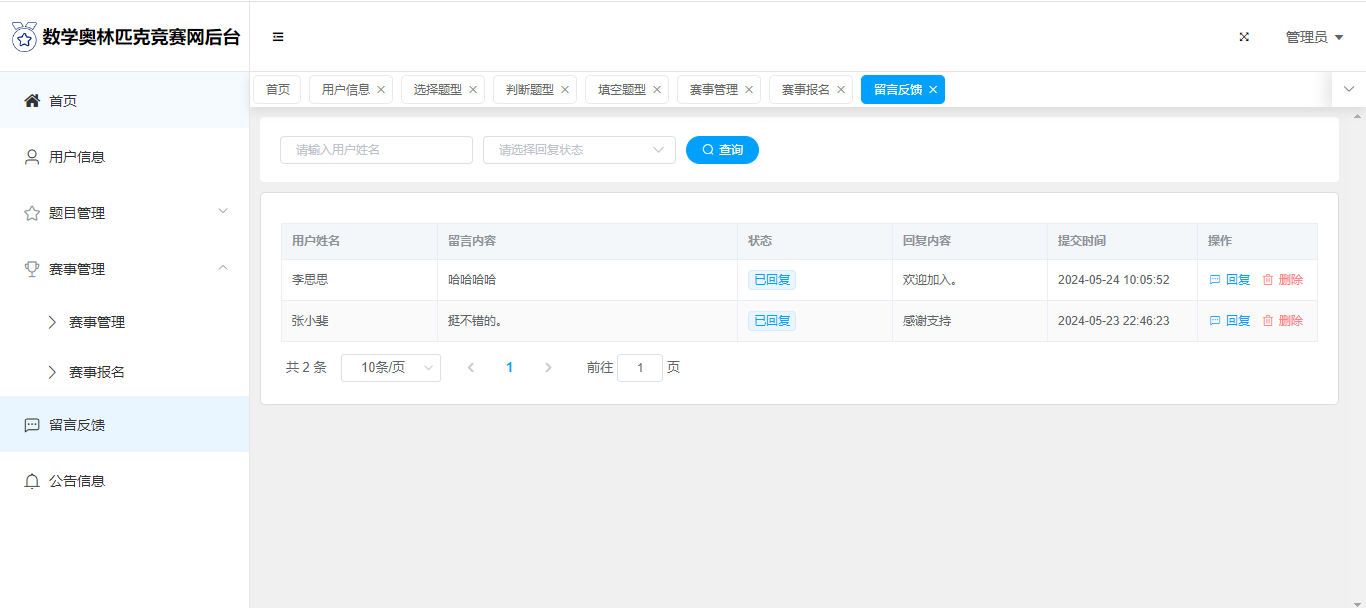1366x608 pixels.
Task: Close the 赛事报名 tab
Action: pos(841,90)
